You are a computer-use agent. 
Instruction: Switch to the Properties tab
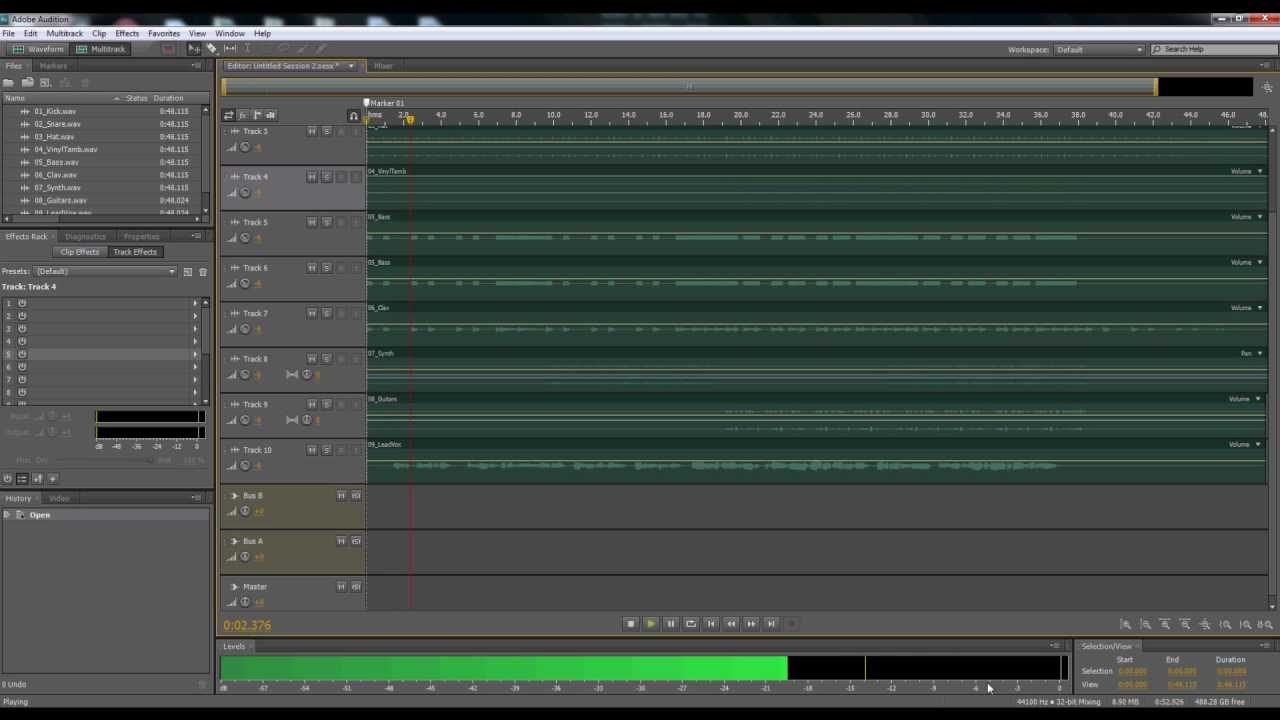click(x=141, y=237)
